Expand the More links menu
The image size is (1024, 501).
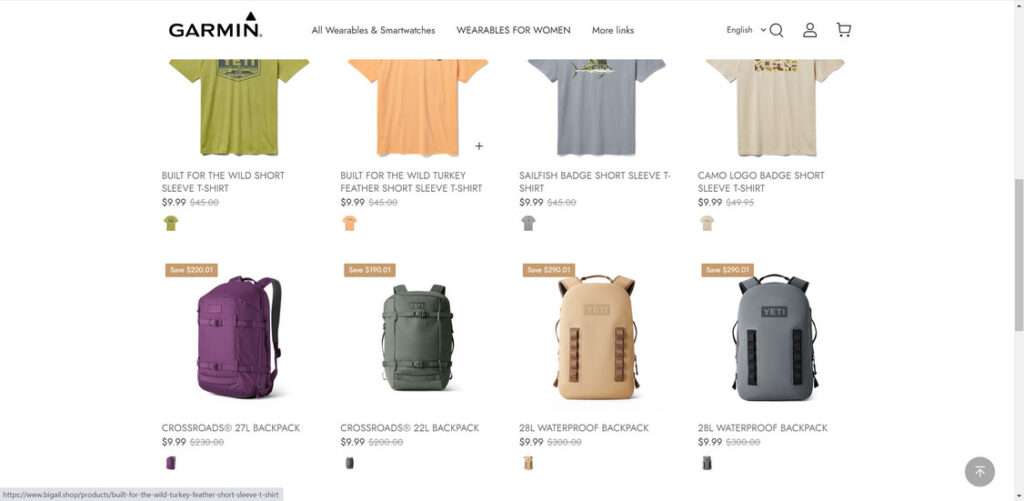tap(613, 30)
